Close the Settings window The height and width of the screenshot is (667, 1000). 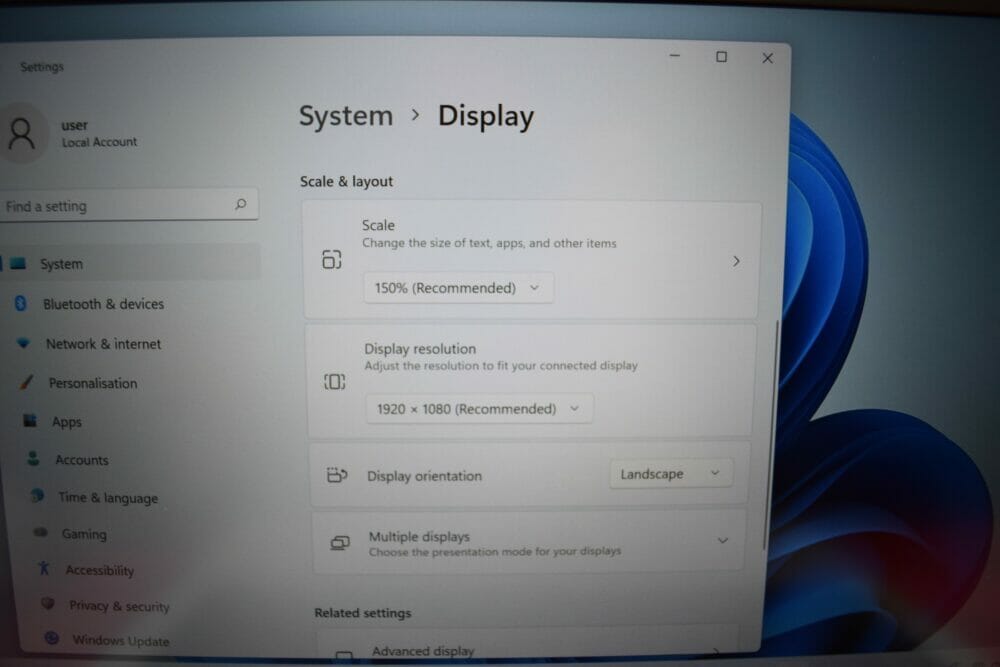768,58
